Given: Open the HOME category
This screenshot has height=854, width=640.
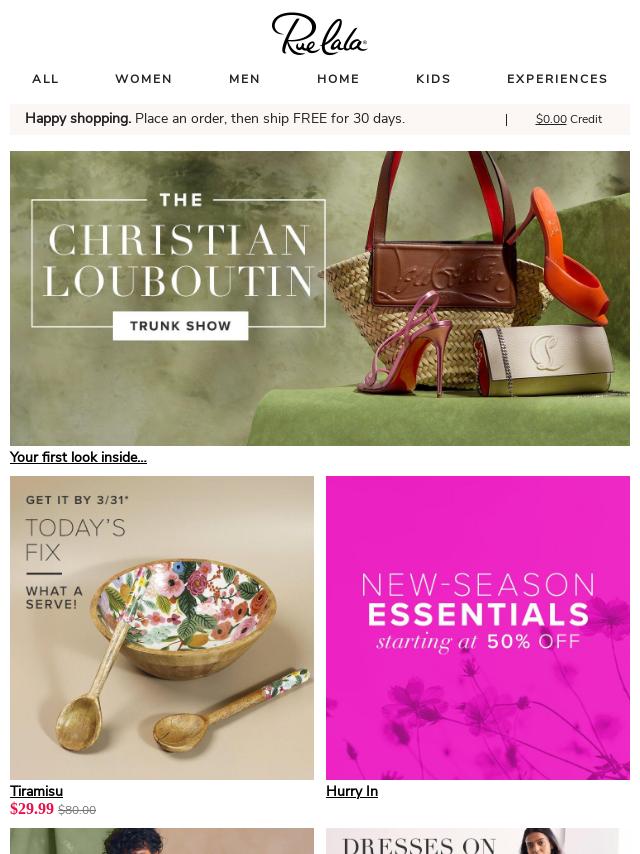Looking at the screenshot, I should (x=338, y=79).
